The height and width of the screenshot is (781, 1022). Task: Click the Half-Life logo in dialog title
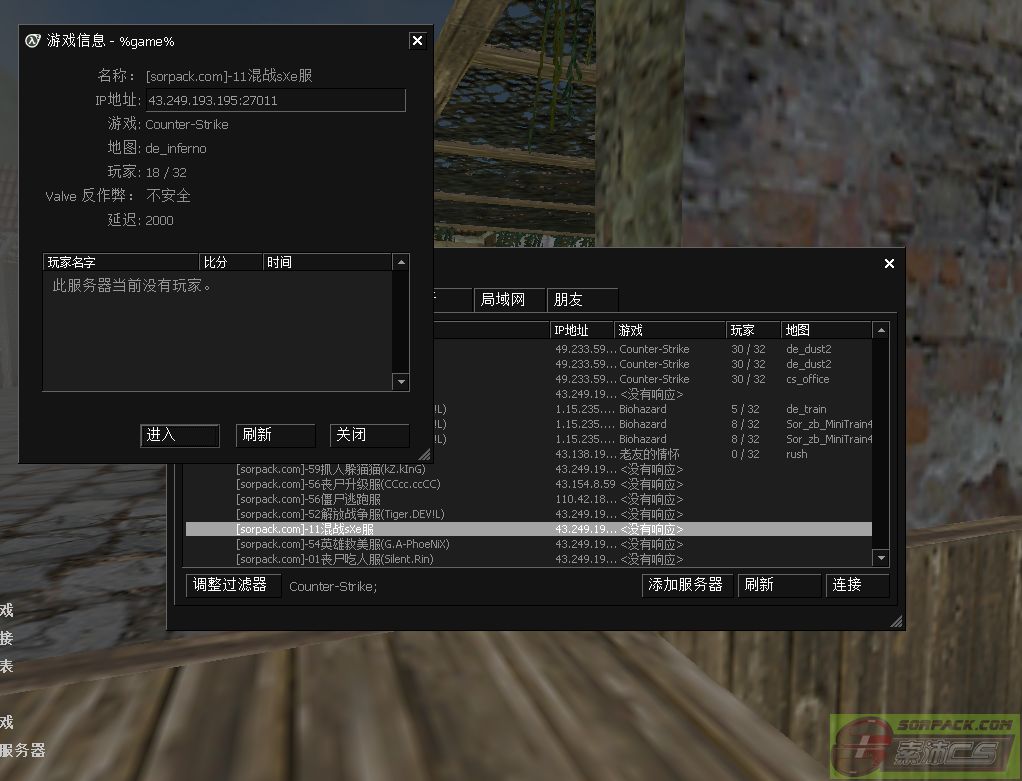tap(33, 41)
